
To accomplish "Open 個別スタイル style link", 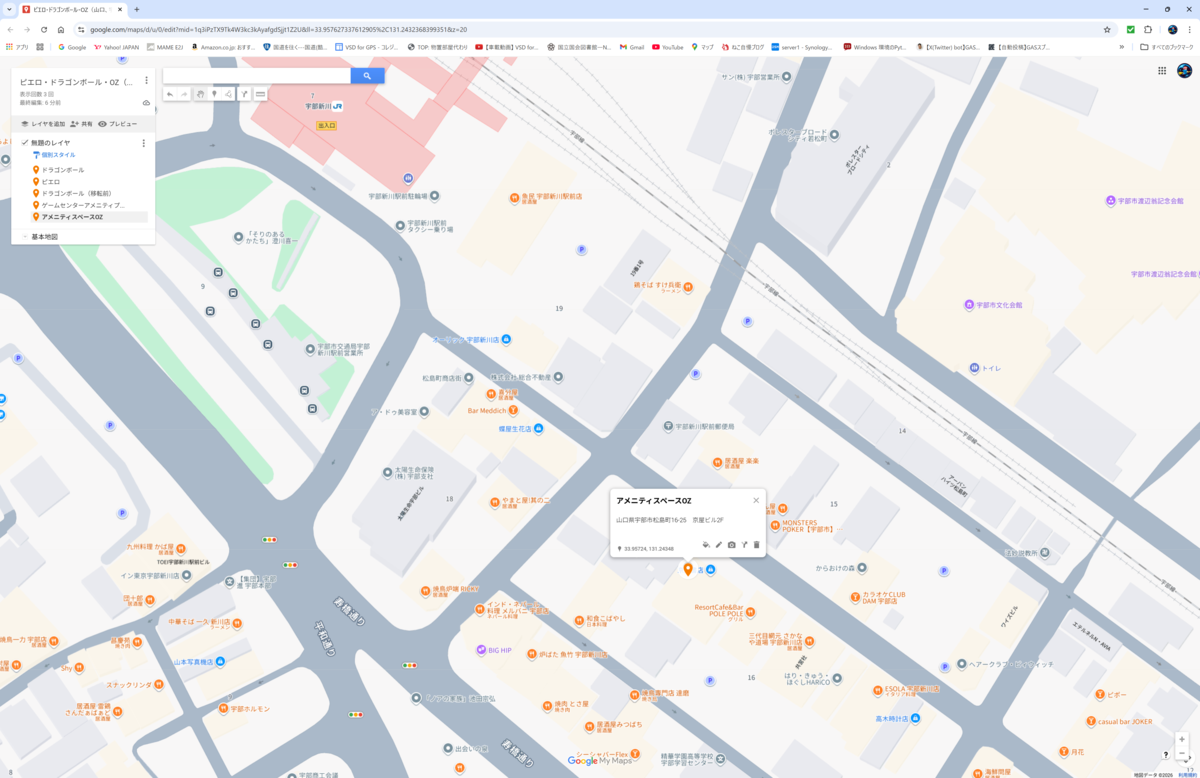I will tap(54, 155).
